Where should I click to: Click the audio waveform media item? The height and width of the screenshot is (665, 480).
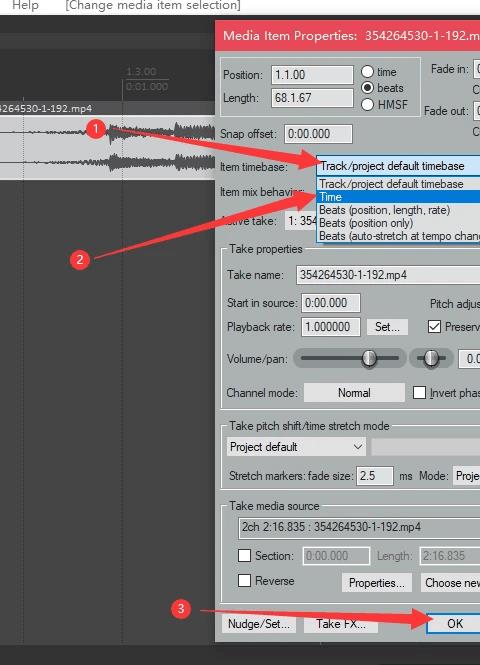(107, 148)
